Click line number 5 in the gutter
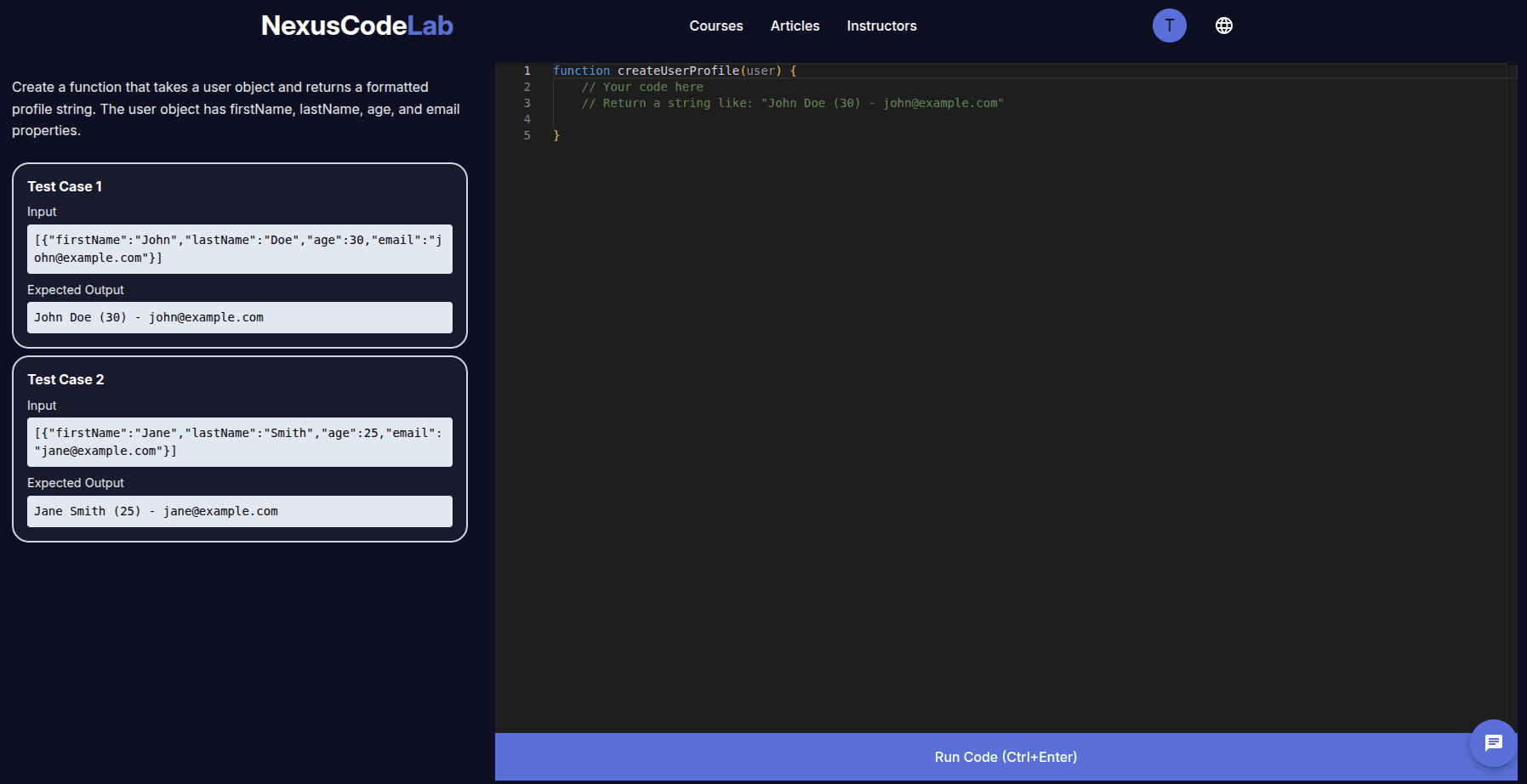Viewport: 1527px width, 784px height. (x=527, y=135)
